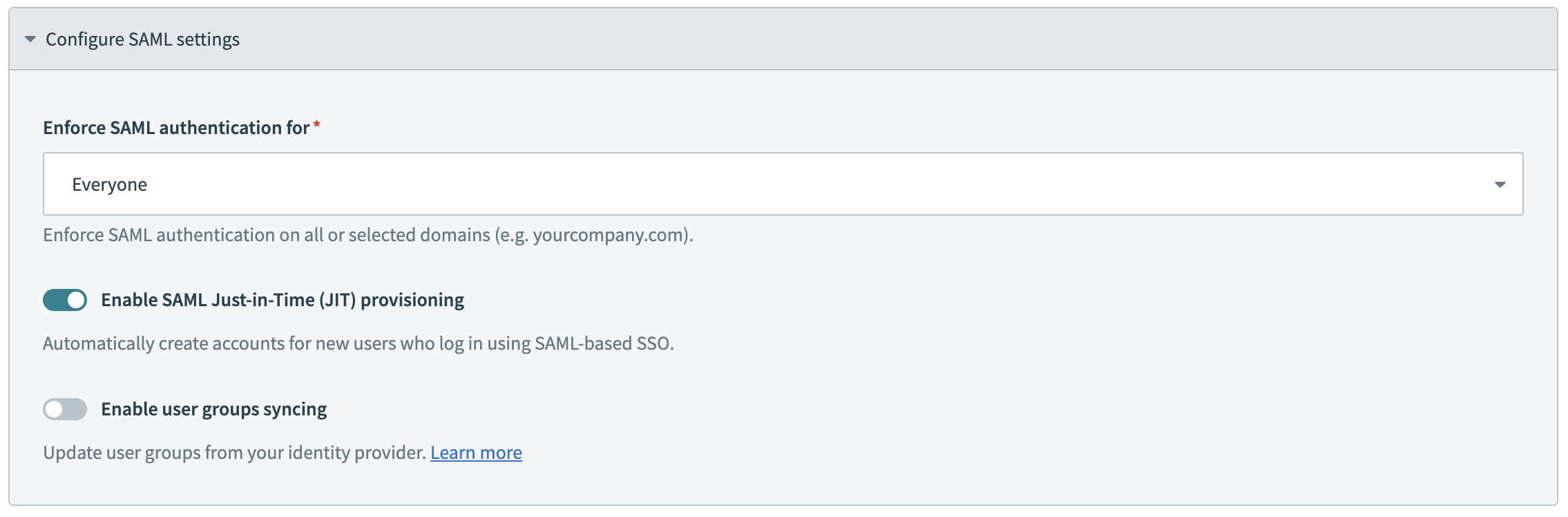Disable SAML Just-in-Time (JIT) provisioning

click(65, 301)
